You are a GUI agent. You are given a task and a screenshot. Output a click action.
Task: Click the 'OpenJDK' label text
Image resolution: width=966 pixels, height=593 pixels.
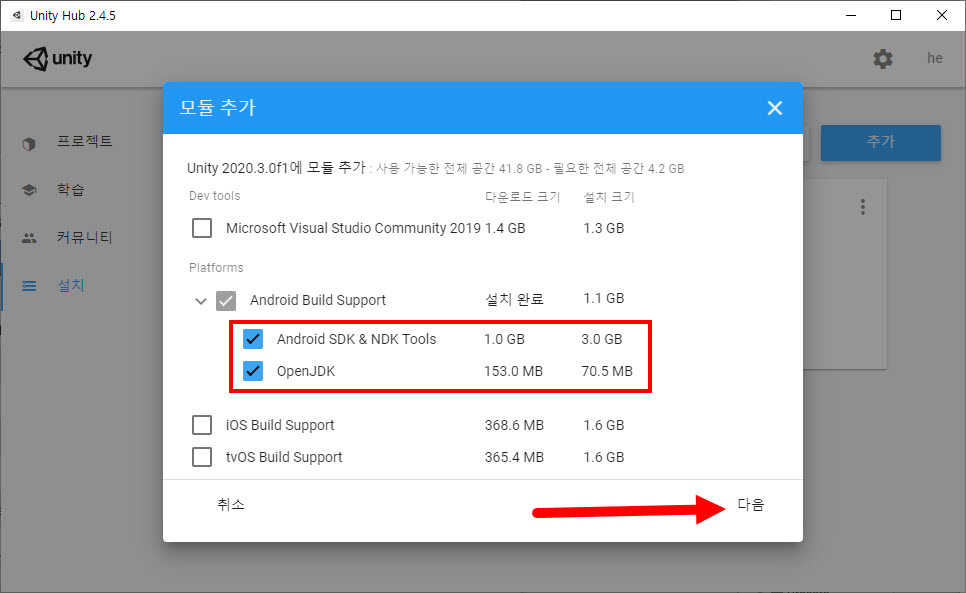click(306, 371)
